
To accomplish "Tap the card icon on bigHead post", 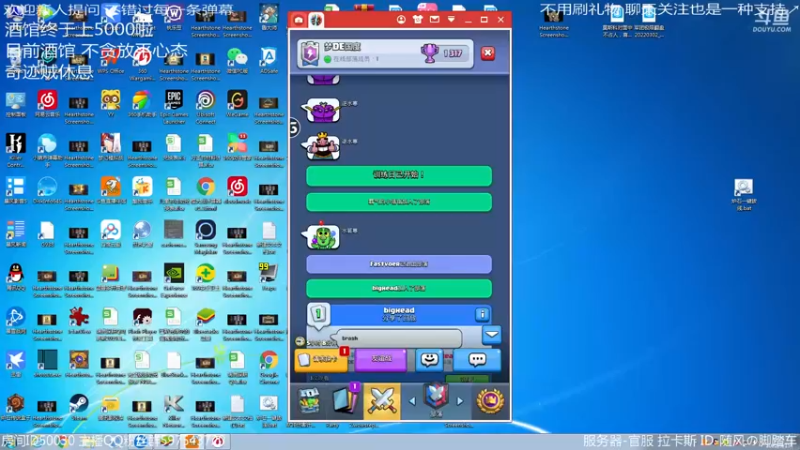I will tap(318, 314).
